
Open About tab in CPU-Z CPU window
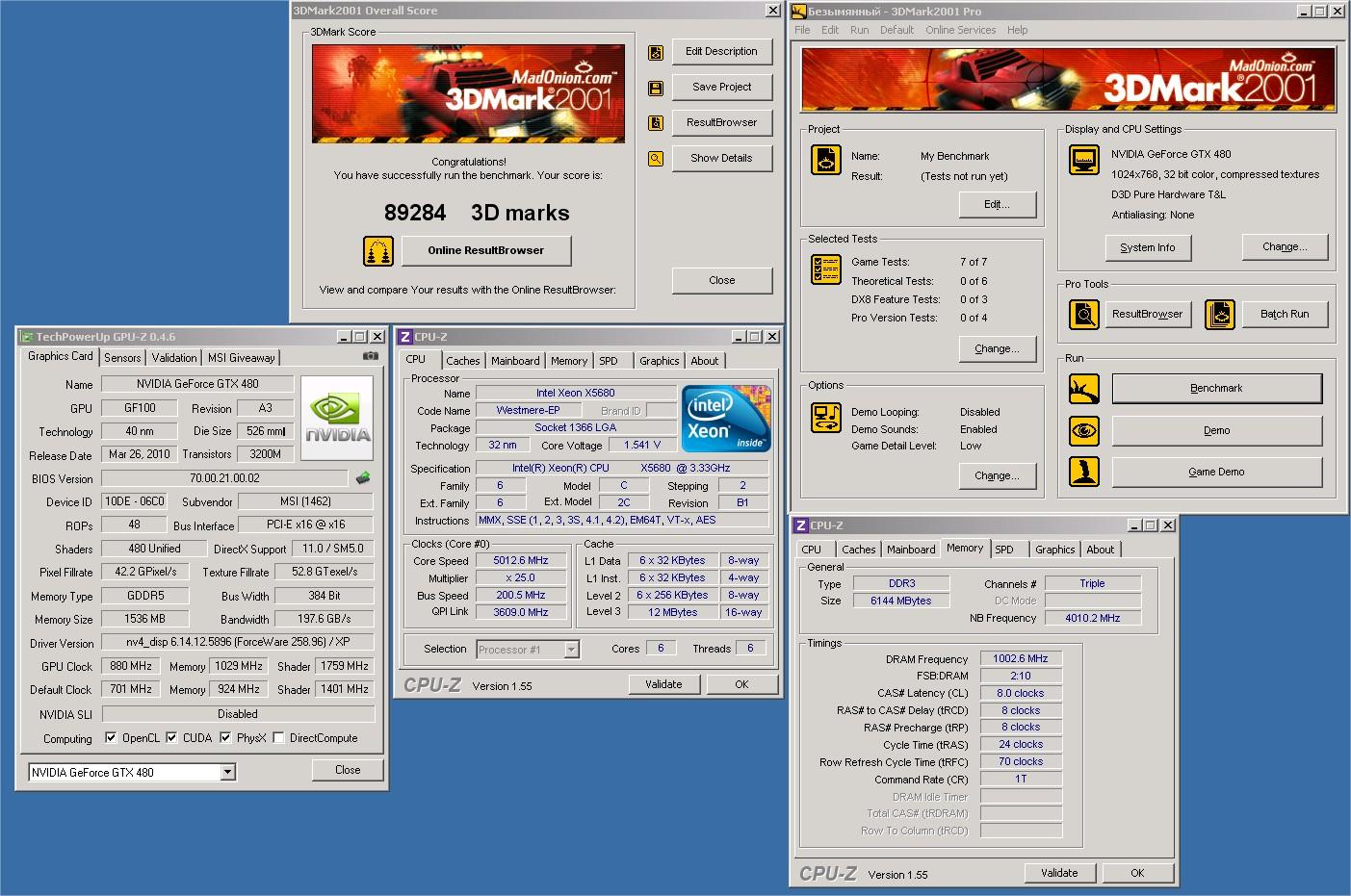(705, 361)
